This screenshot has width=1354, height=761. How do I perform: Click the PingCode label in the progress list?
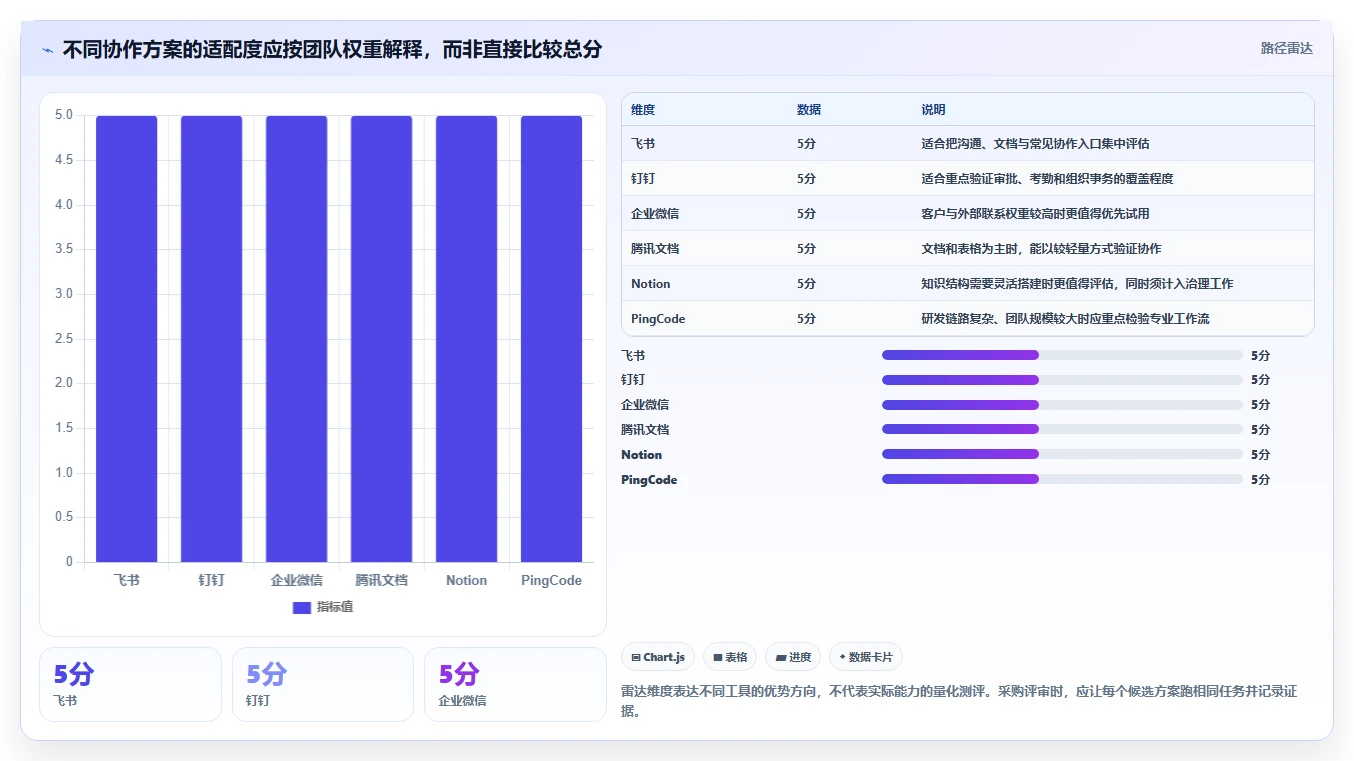pos(649,479)
